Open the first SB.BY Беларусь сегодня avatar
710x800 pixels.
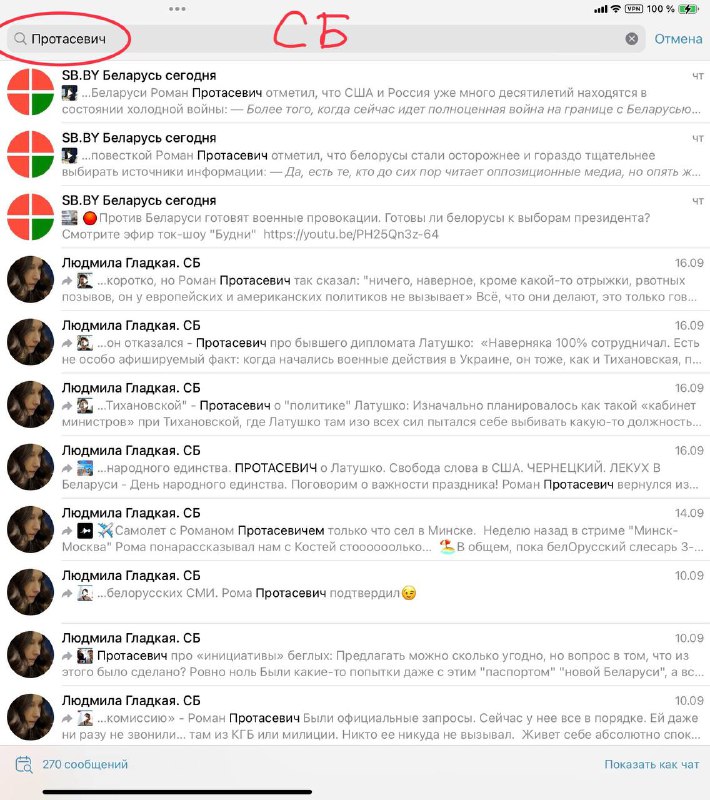pyautogui.click(x=31, y=92)
